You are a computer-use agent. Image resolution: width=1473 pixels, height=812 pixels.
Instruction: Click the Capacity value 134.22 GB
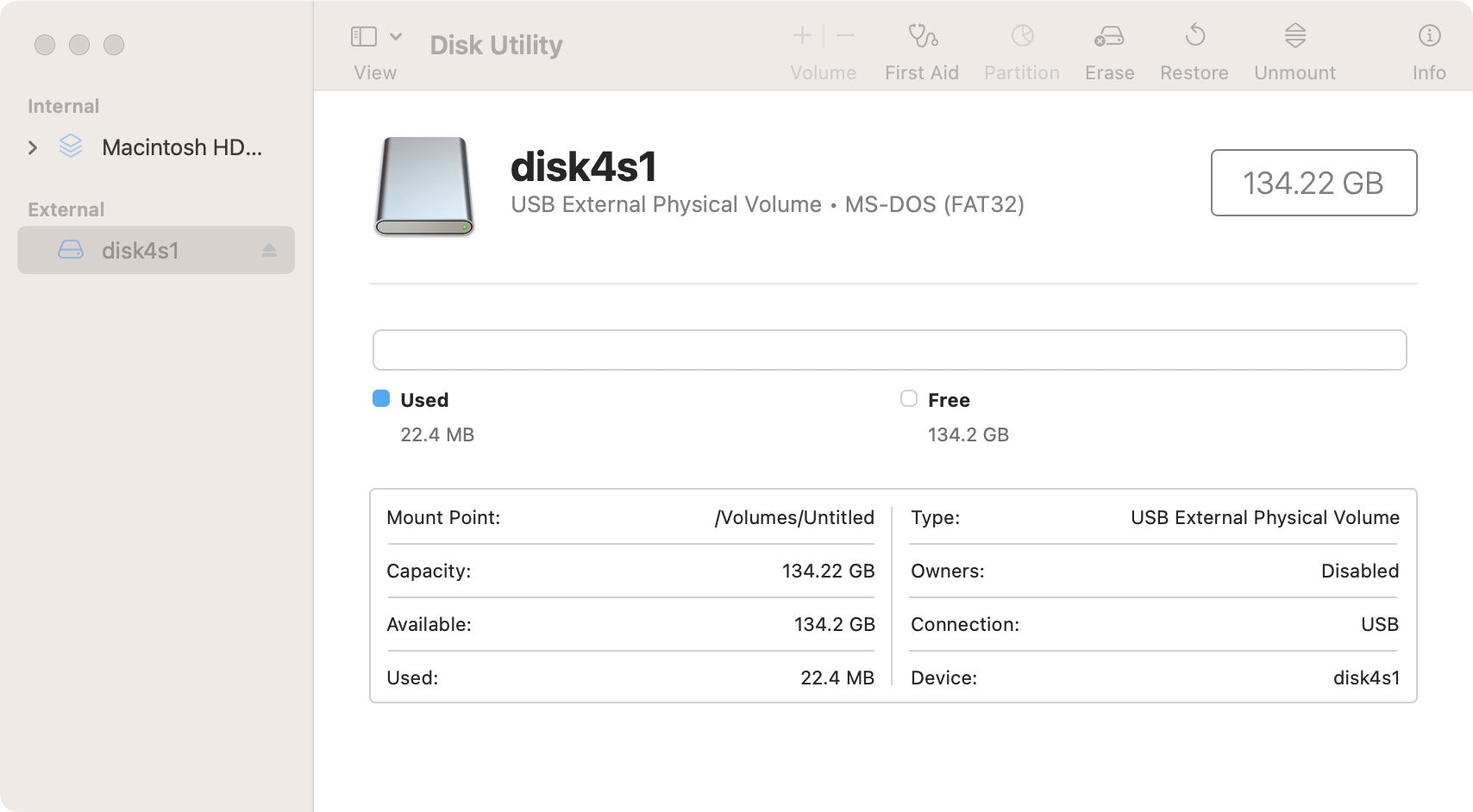click(x=829, y=571)
